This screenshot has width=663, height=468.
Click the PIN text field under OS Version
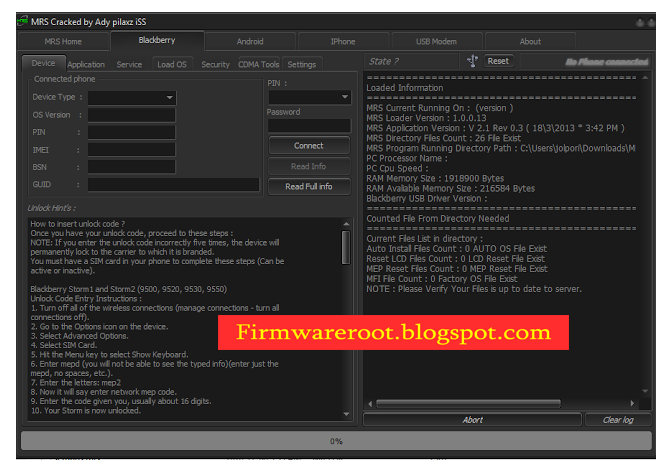(132, 132)
